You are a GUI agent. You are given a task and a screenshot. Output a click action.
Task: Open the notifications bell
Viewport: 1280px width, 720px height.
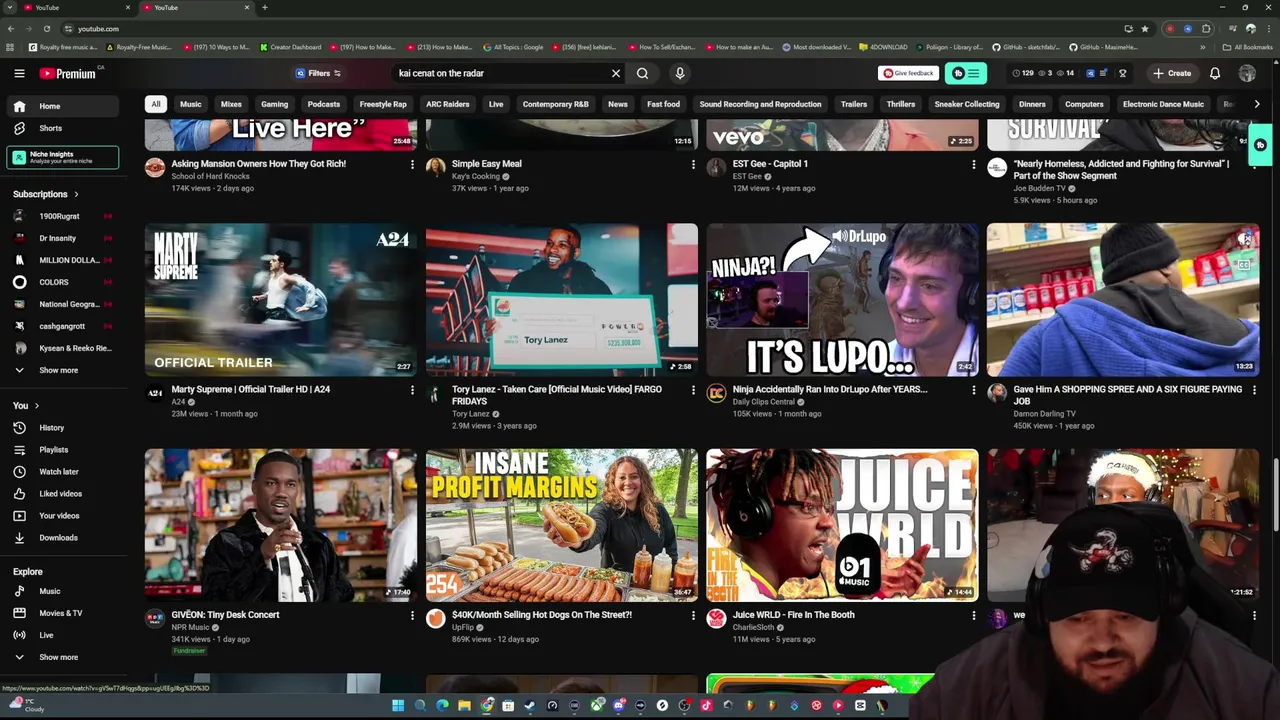pyautogui.click(x=1215, y=73)
